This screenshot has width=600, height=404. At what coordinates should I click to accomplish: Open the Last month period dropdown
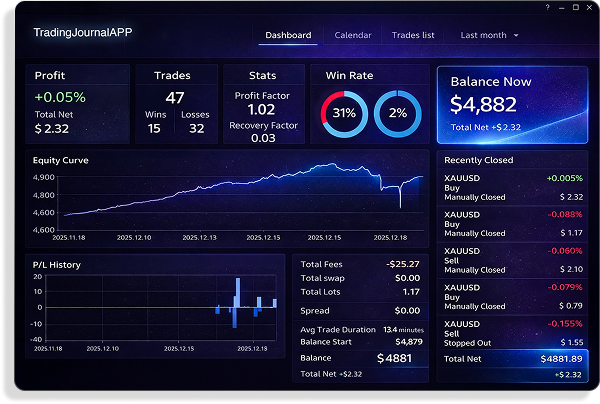click(x=489, y=35)
